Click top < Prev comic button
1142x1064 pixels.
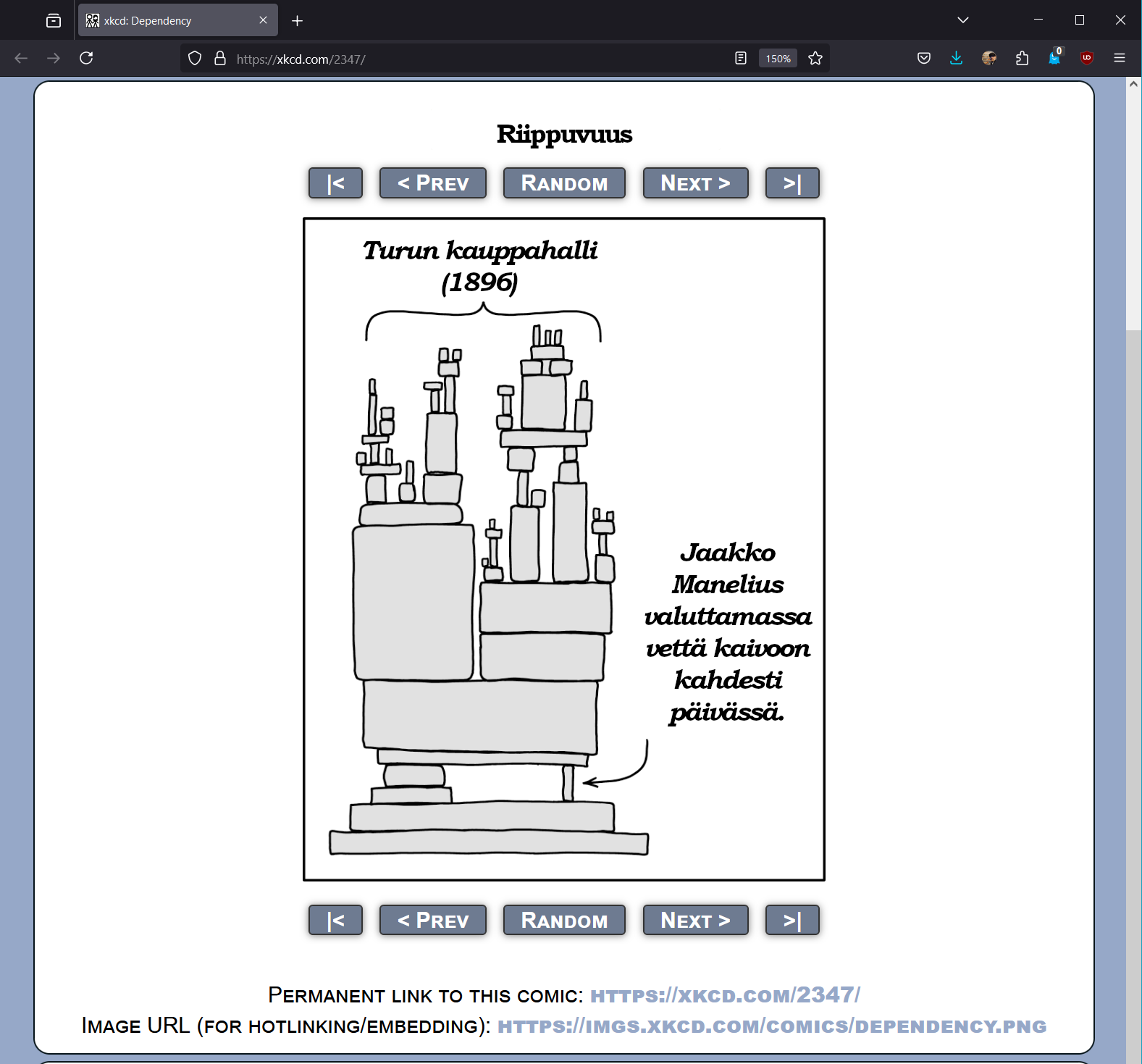[x=433, y=183]
